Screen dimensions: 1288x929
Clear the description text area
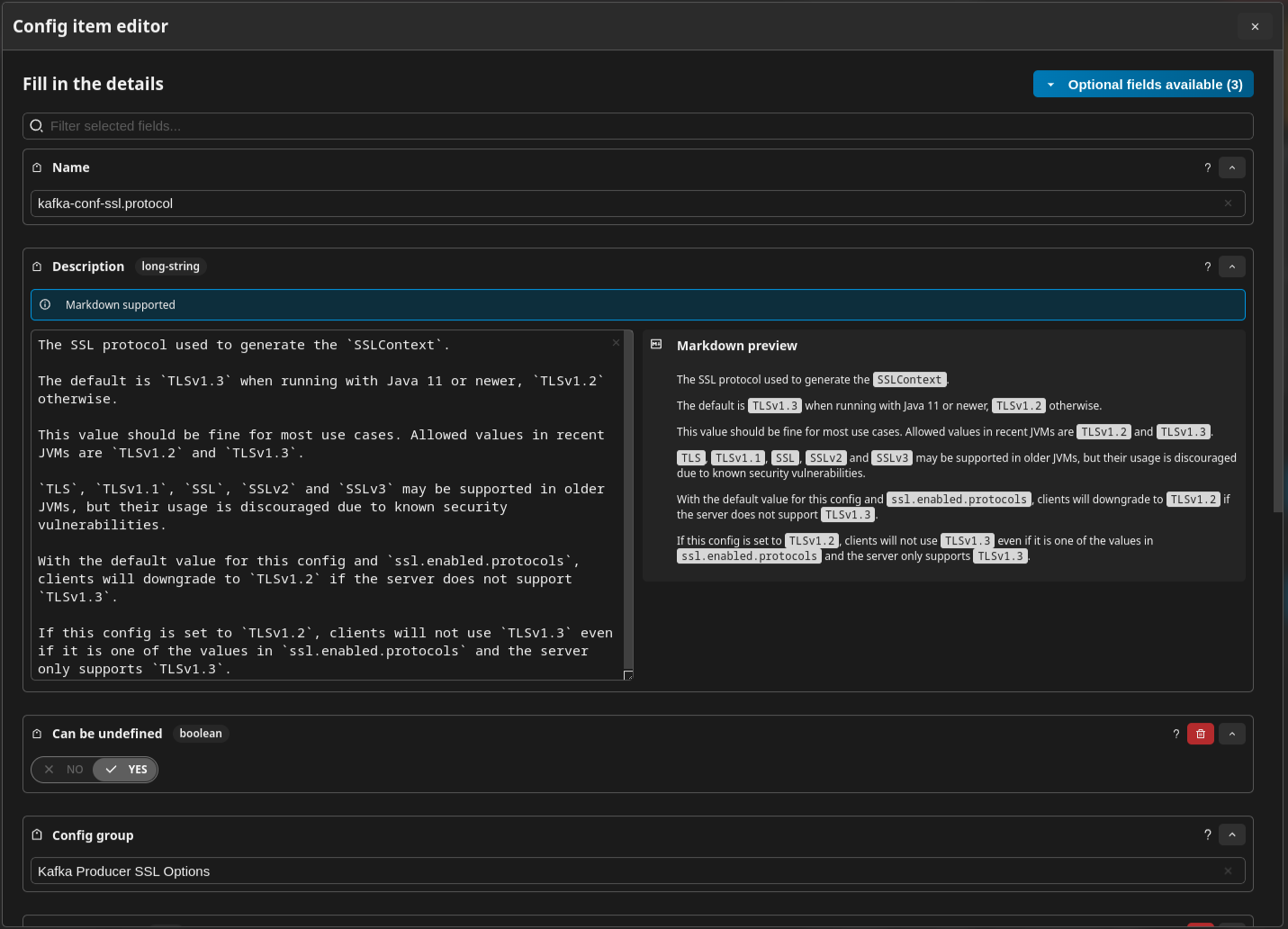(x=616, y=342)
